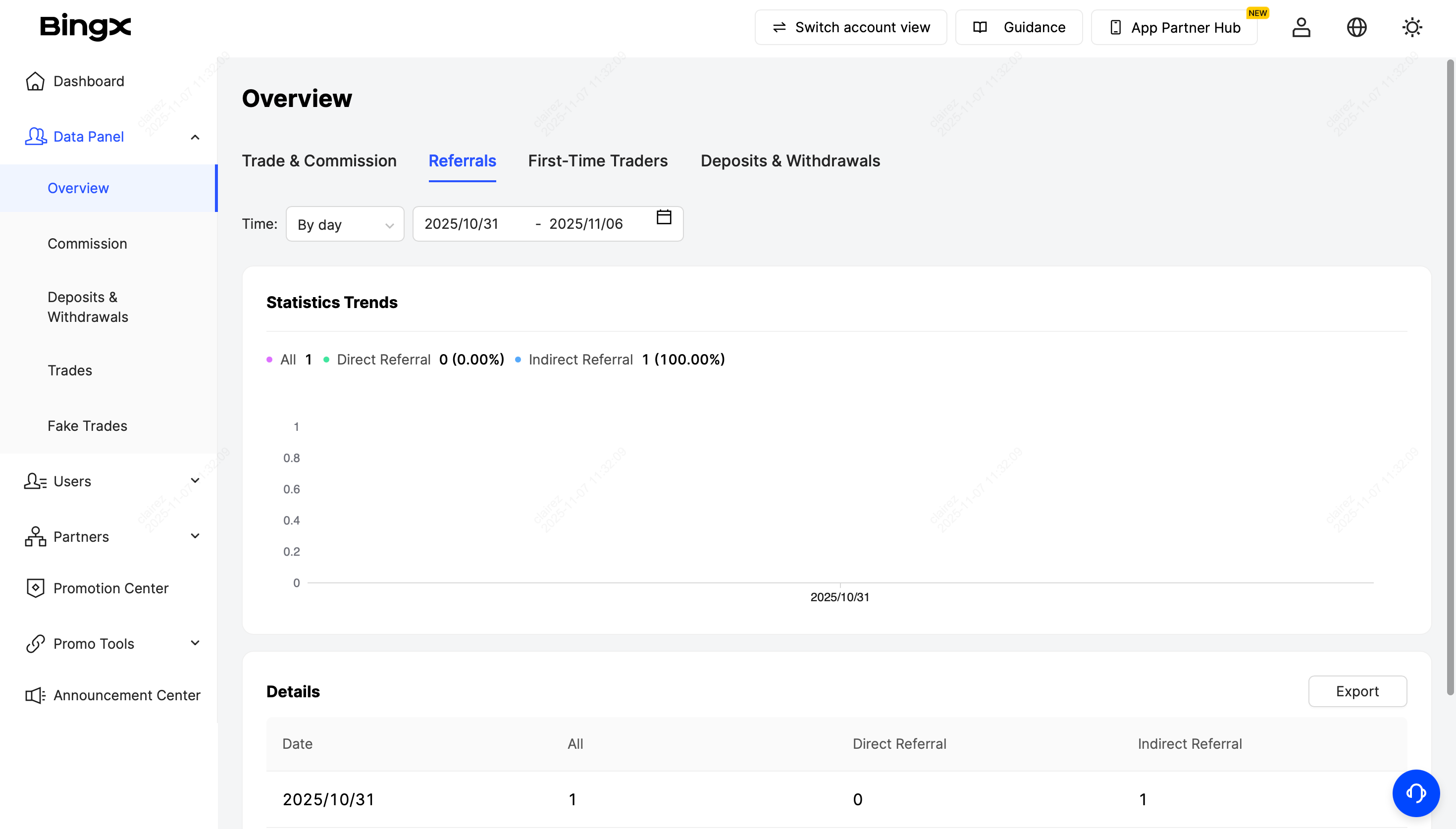Switch to the Trade & Commission tab
This screenshot has height=829, width=1456.
point(319,160)
